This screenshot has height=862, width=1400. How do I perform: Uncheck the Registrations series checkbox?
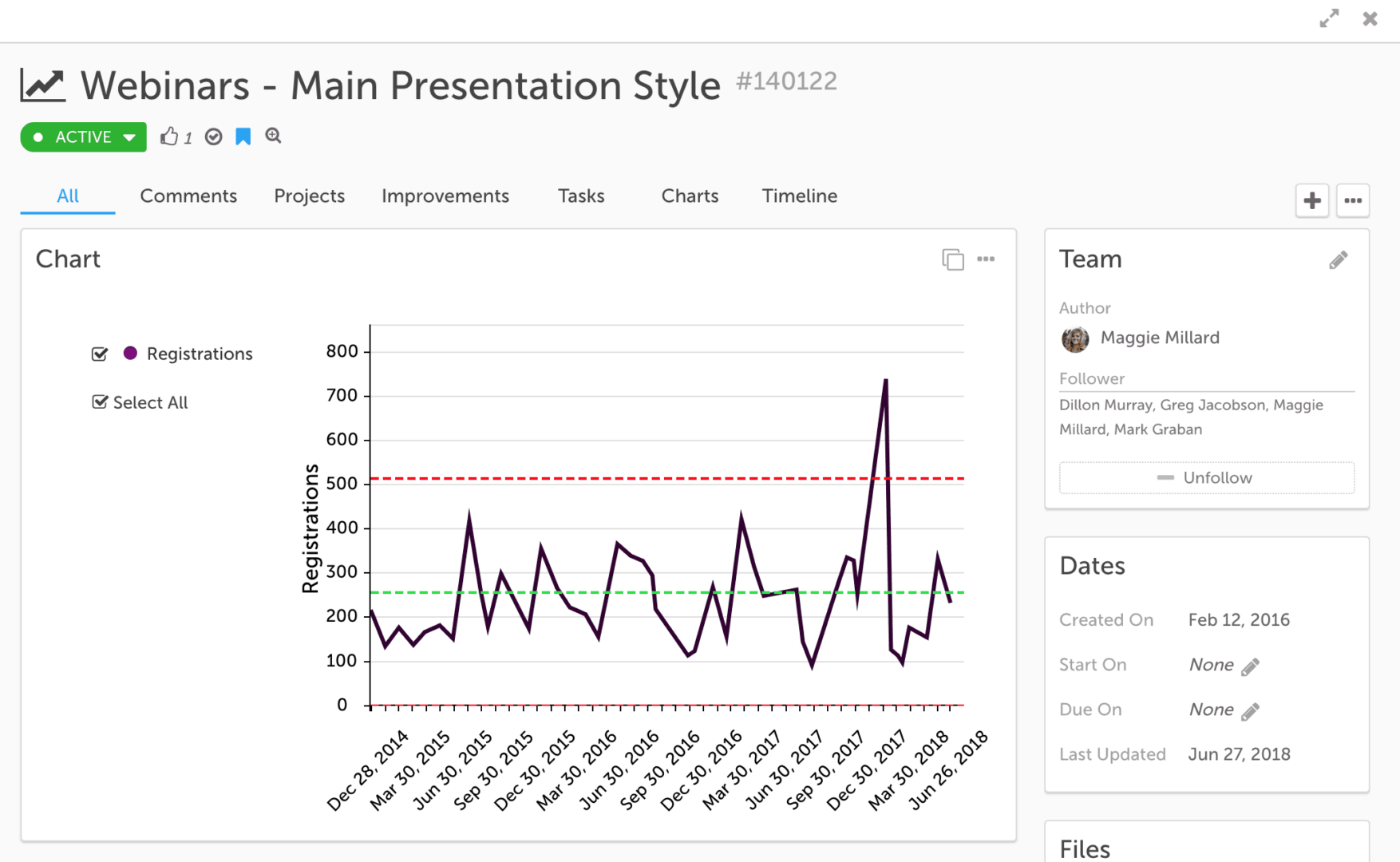click(100, 354)
